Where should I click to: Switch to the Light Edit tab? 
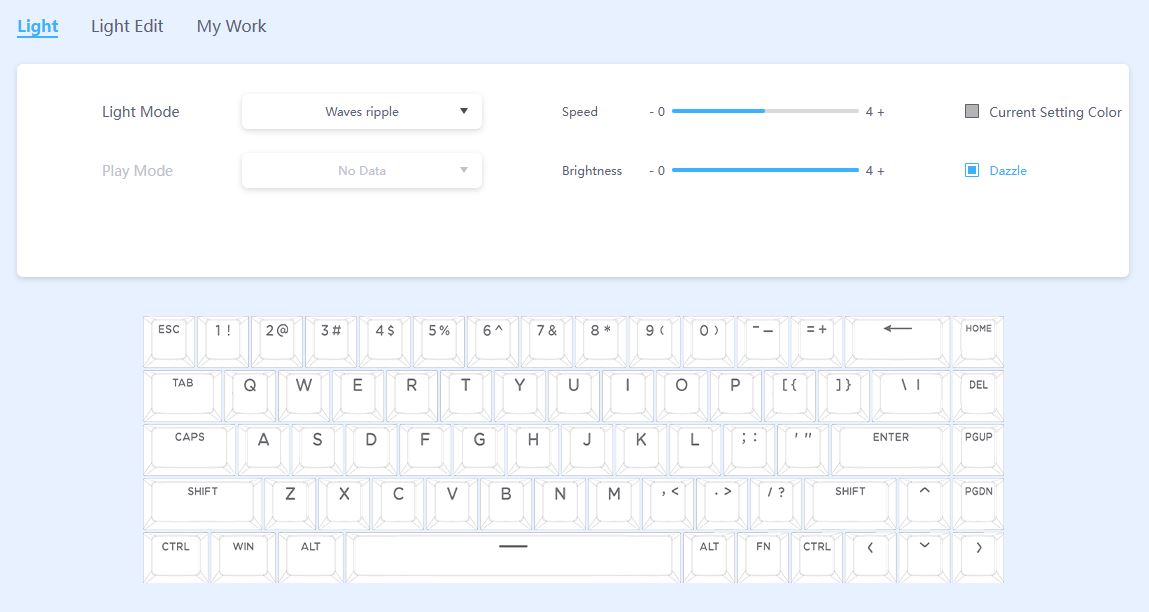coord(127,26)
